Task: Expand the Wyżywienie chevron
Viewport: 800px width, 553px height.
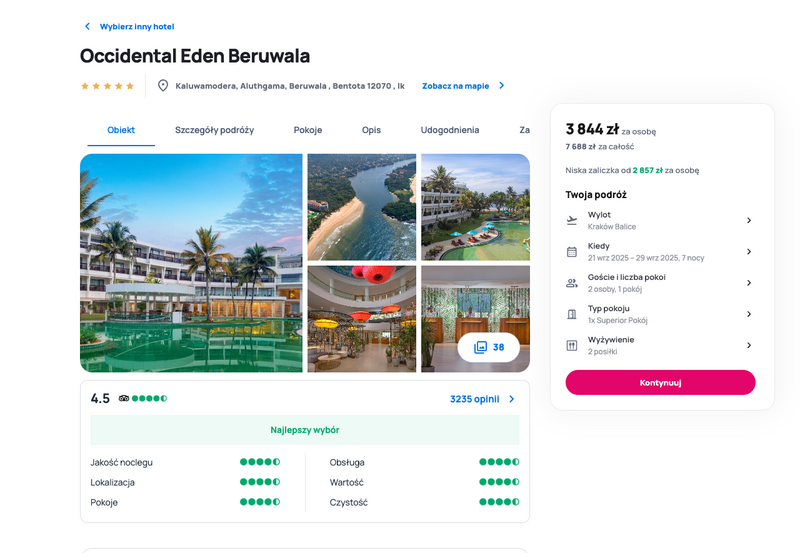Action: (749, 345)
